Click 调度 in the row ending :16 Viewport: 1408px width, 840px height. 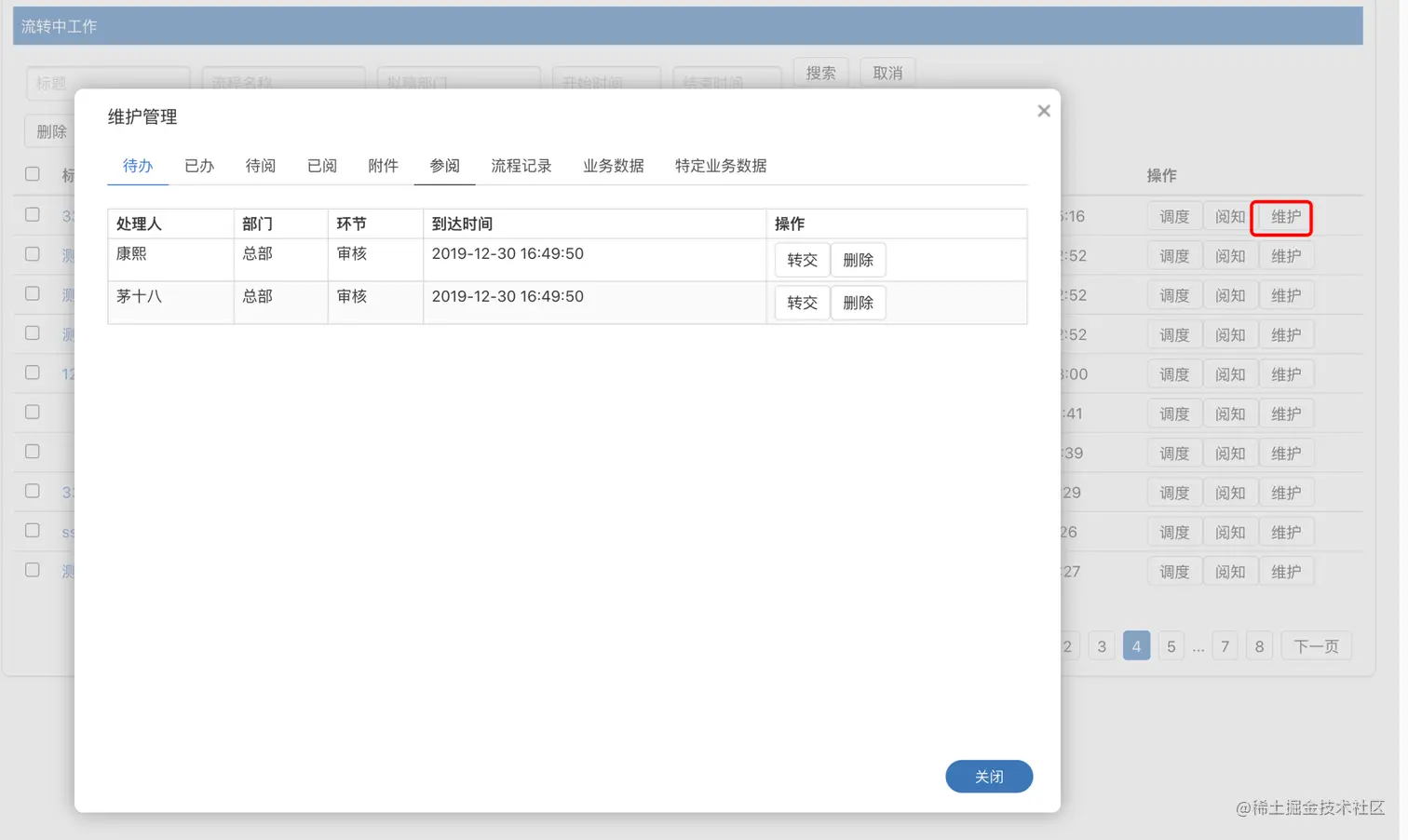[1174, 217]
